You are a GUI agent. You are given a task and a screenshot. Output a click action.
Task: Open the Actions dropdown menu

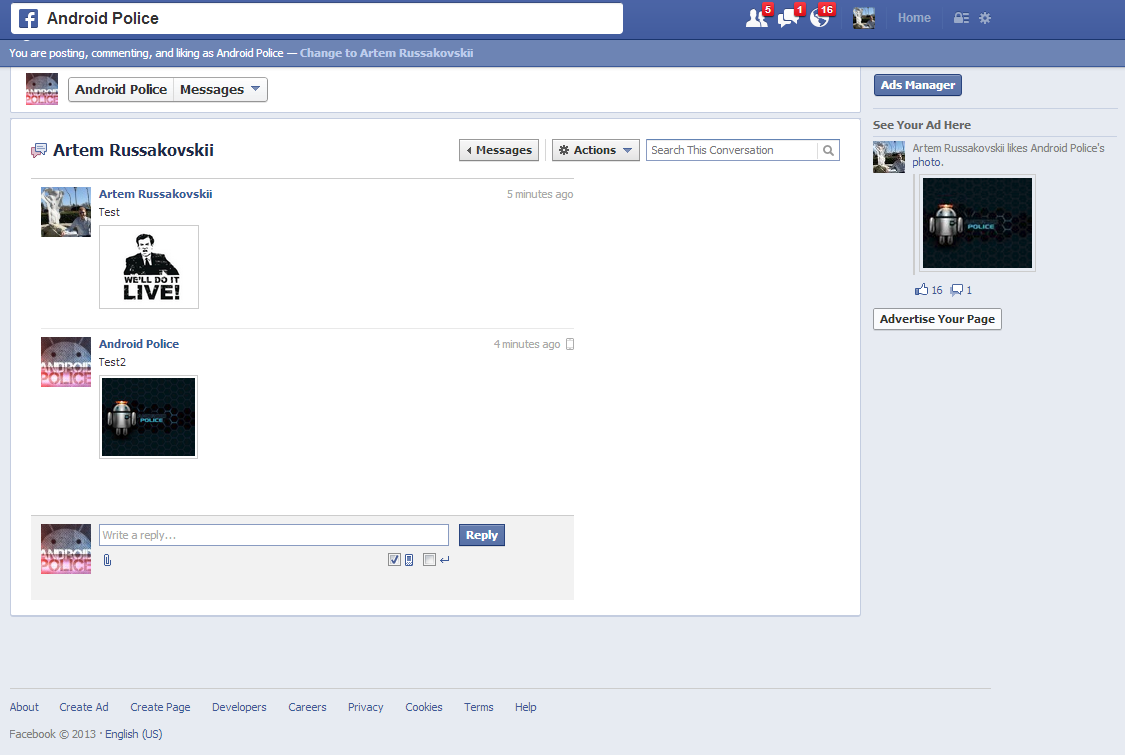[596, 150]
